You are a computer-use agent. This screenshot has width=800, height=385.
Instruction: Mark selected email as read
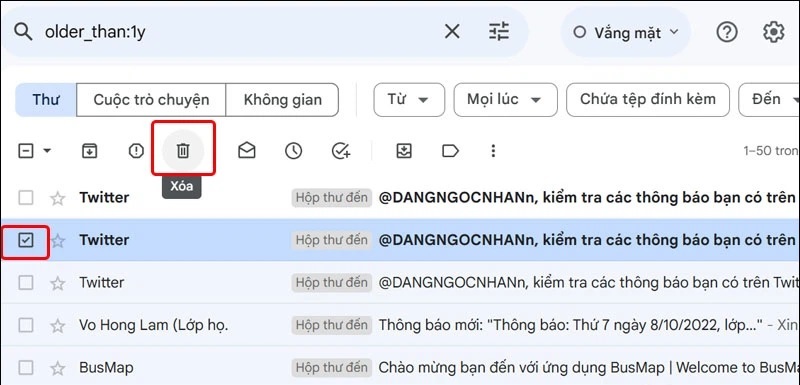point(247,151)
